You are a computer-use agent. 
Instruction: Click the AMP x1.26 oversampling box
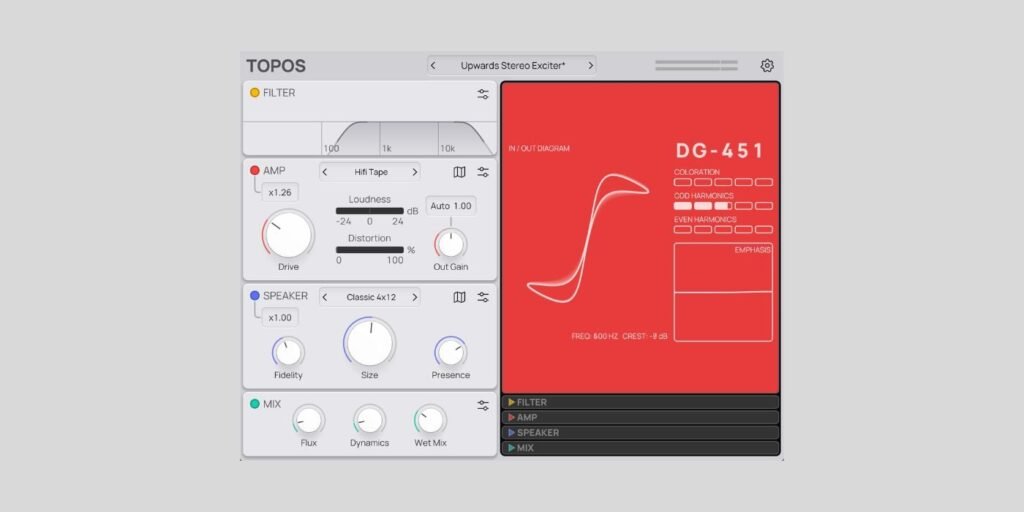click(x=280, y=192)
